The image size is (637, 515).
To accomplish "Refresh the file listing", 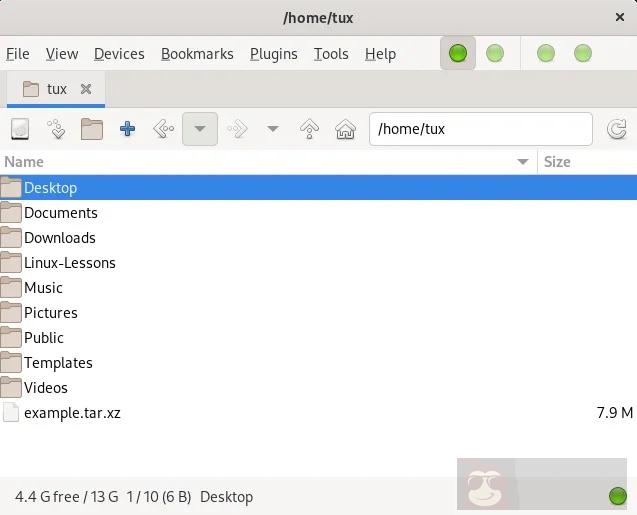I will pos(616,129).
